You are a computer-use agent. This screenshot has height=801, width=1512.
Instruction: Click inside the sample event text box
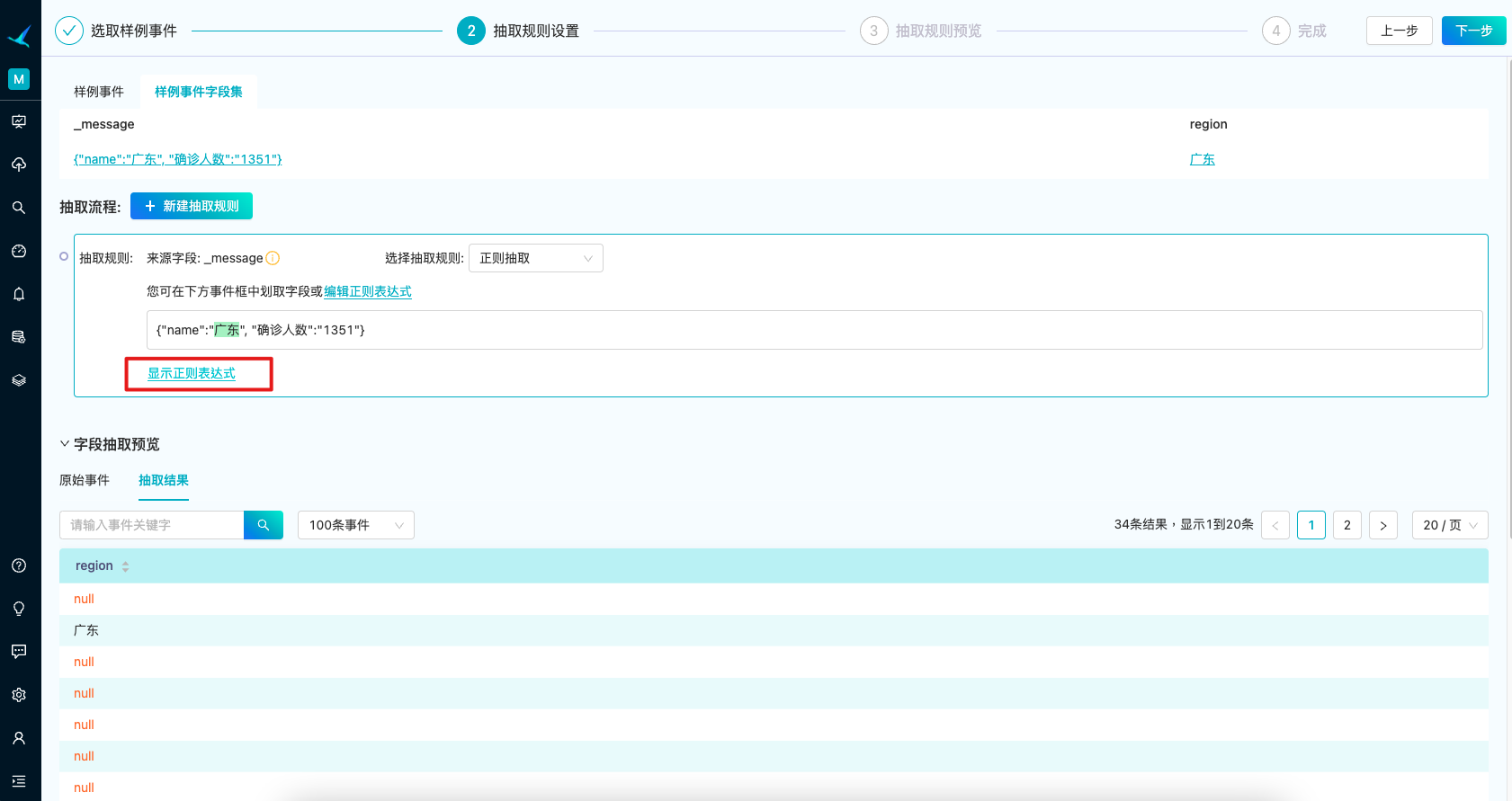click(814, 330)
